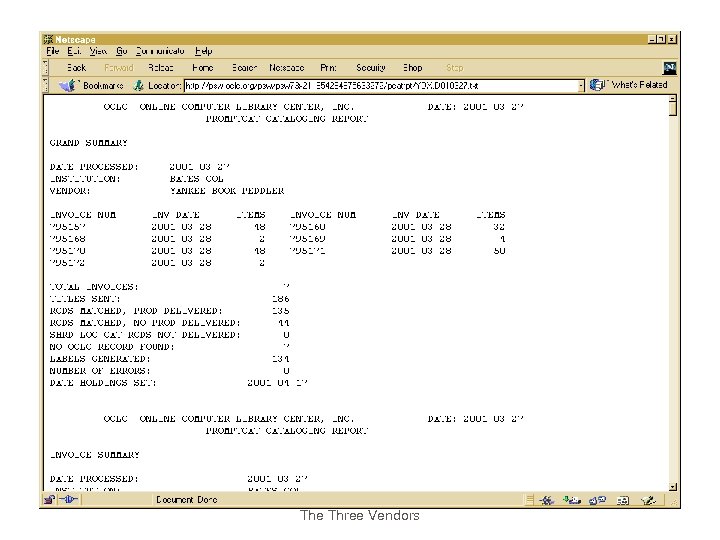Maximize the Netscape window
The width and height of the screenshot is (720, 540).
click(661, 39)
